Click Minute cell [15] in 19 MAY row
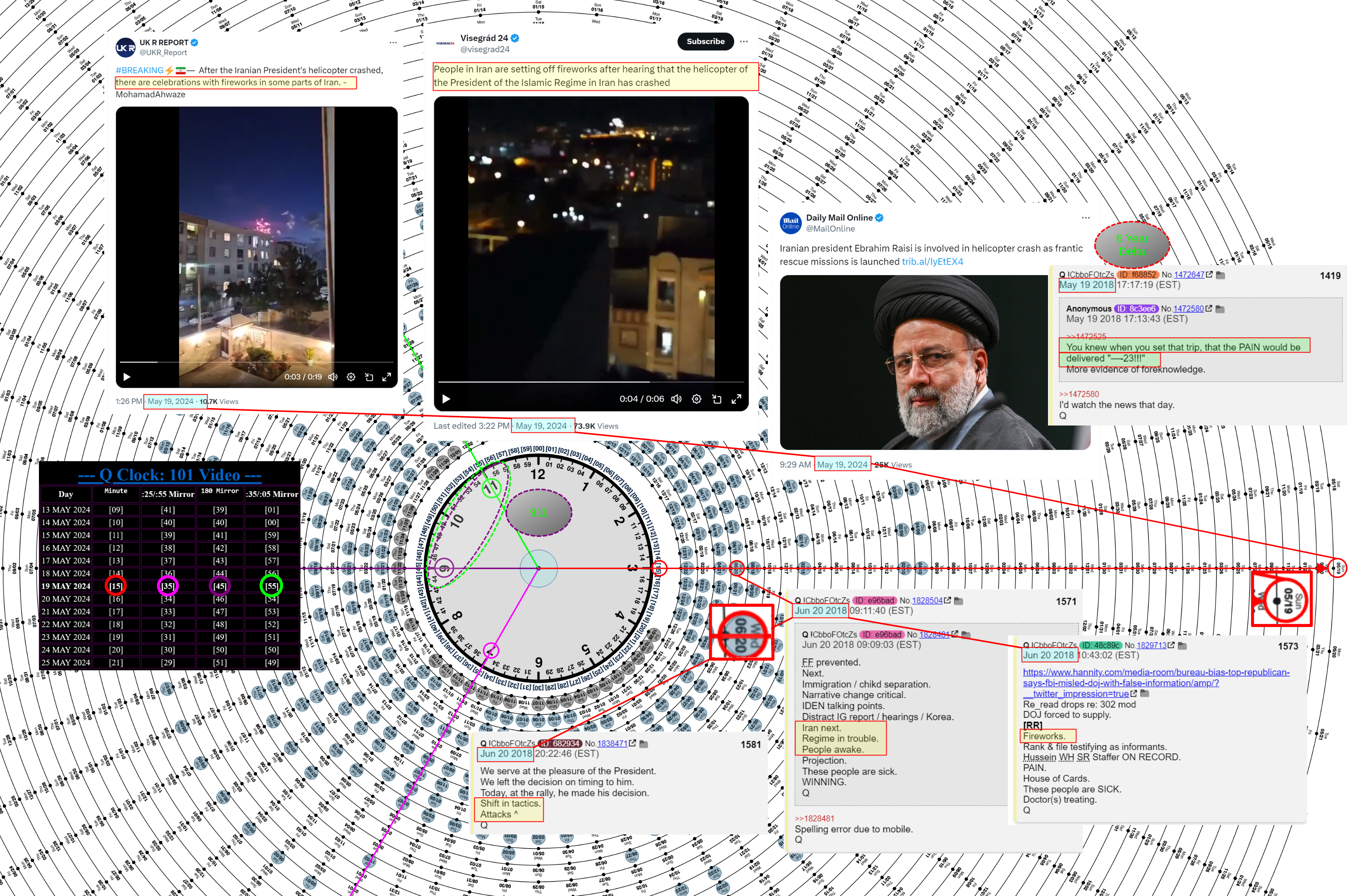 pos(116,586)
